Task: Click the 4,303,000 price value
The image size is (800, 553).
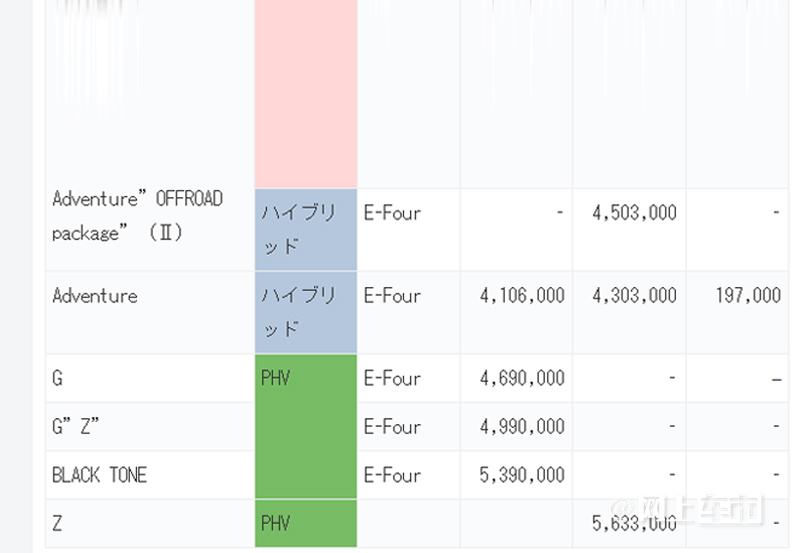Action: 634,295
